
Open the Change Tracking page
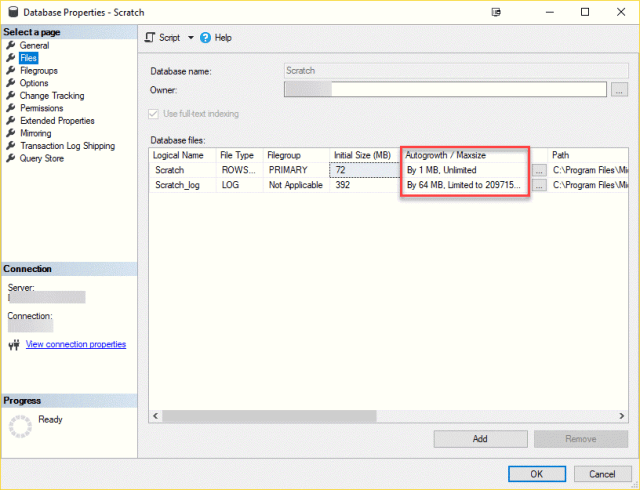52,96
